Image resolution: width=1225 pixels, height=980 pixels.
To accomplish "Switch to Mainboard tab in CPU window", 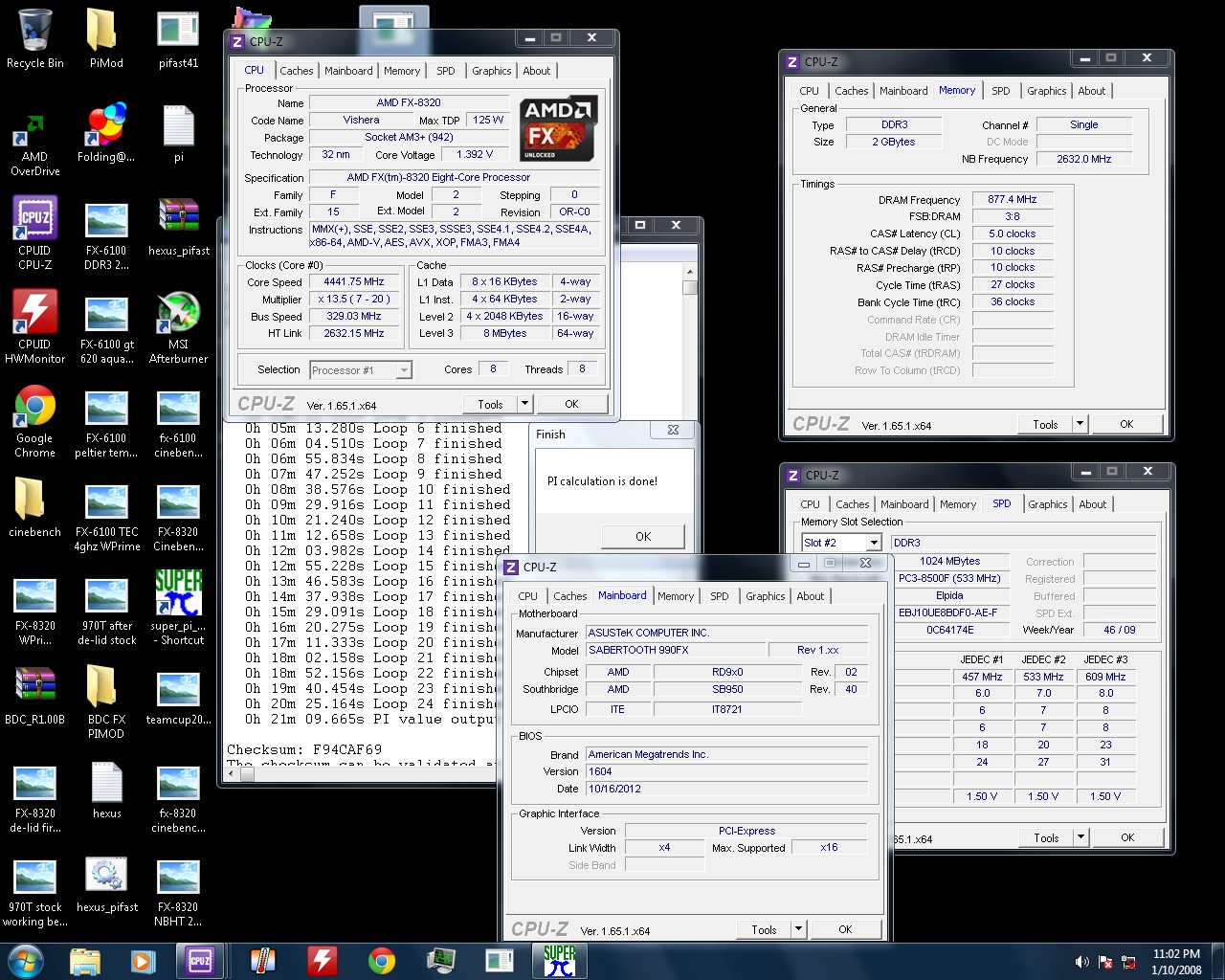I will coord(348,71).
